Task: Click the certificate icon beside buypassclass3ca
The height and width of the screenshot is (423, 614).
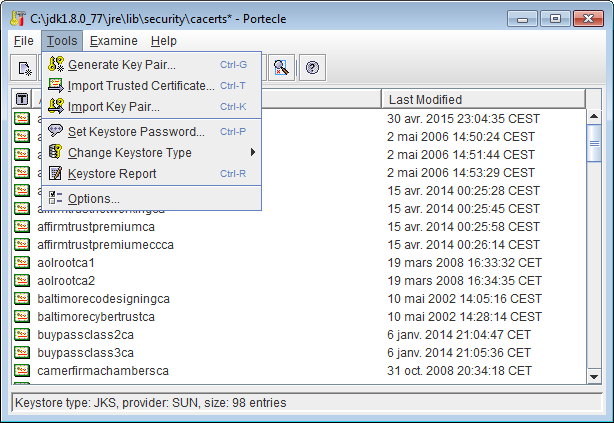Action: [22, 352]
